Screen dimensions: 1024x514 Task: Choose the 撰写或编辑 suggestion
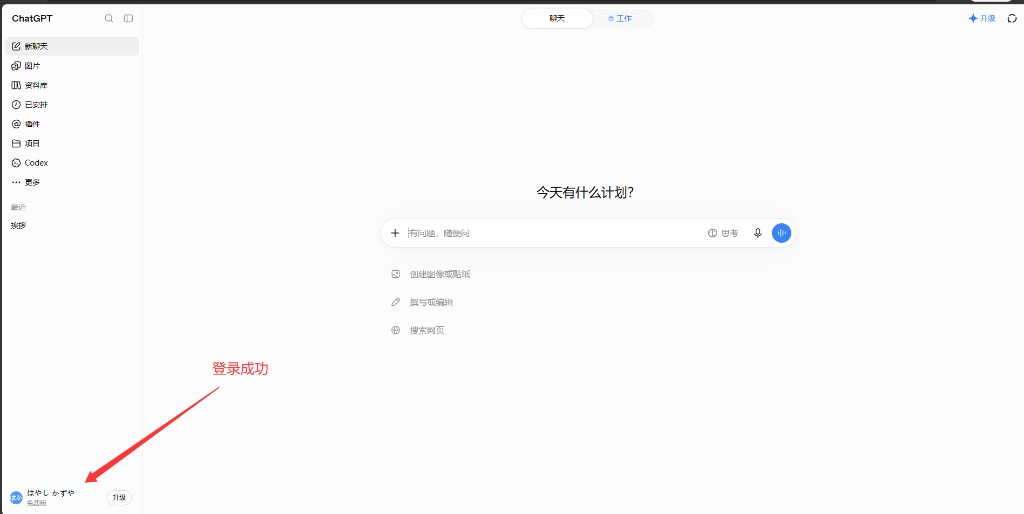pos(422,302)
